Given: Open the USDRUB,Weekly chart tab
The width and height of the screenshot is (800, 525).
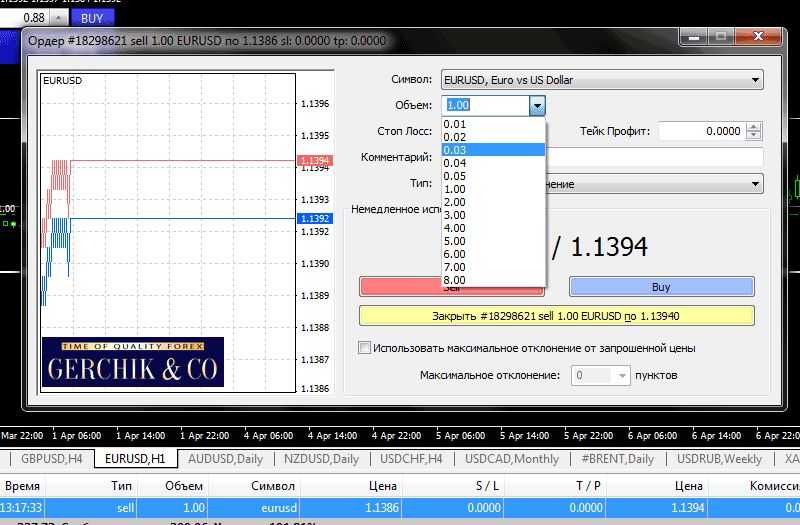Looking at the screenshot, I should point(719,459).
